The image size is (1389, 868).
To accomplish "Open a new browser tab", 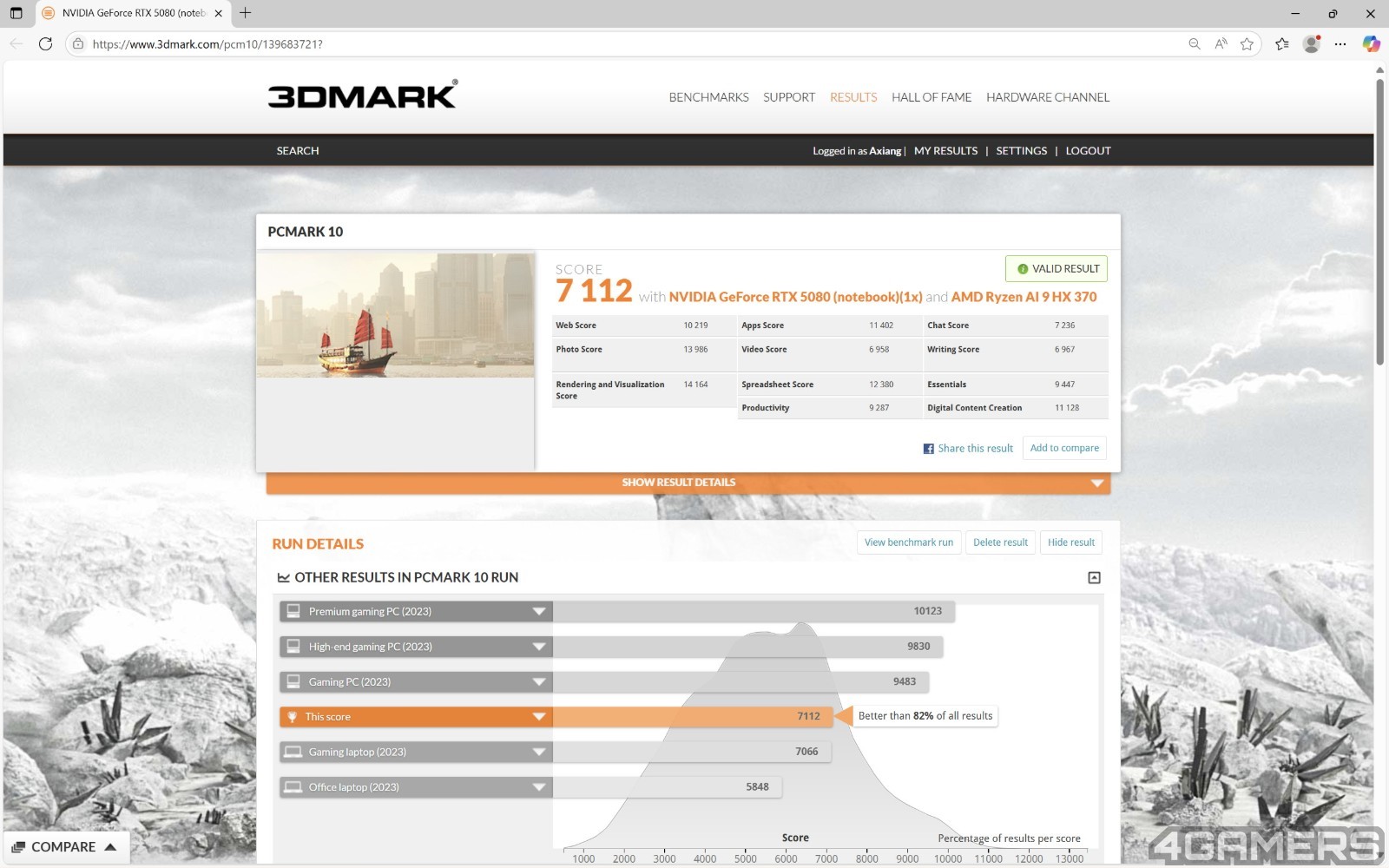I will pyautogui.click(x=246, y=13).
